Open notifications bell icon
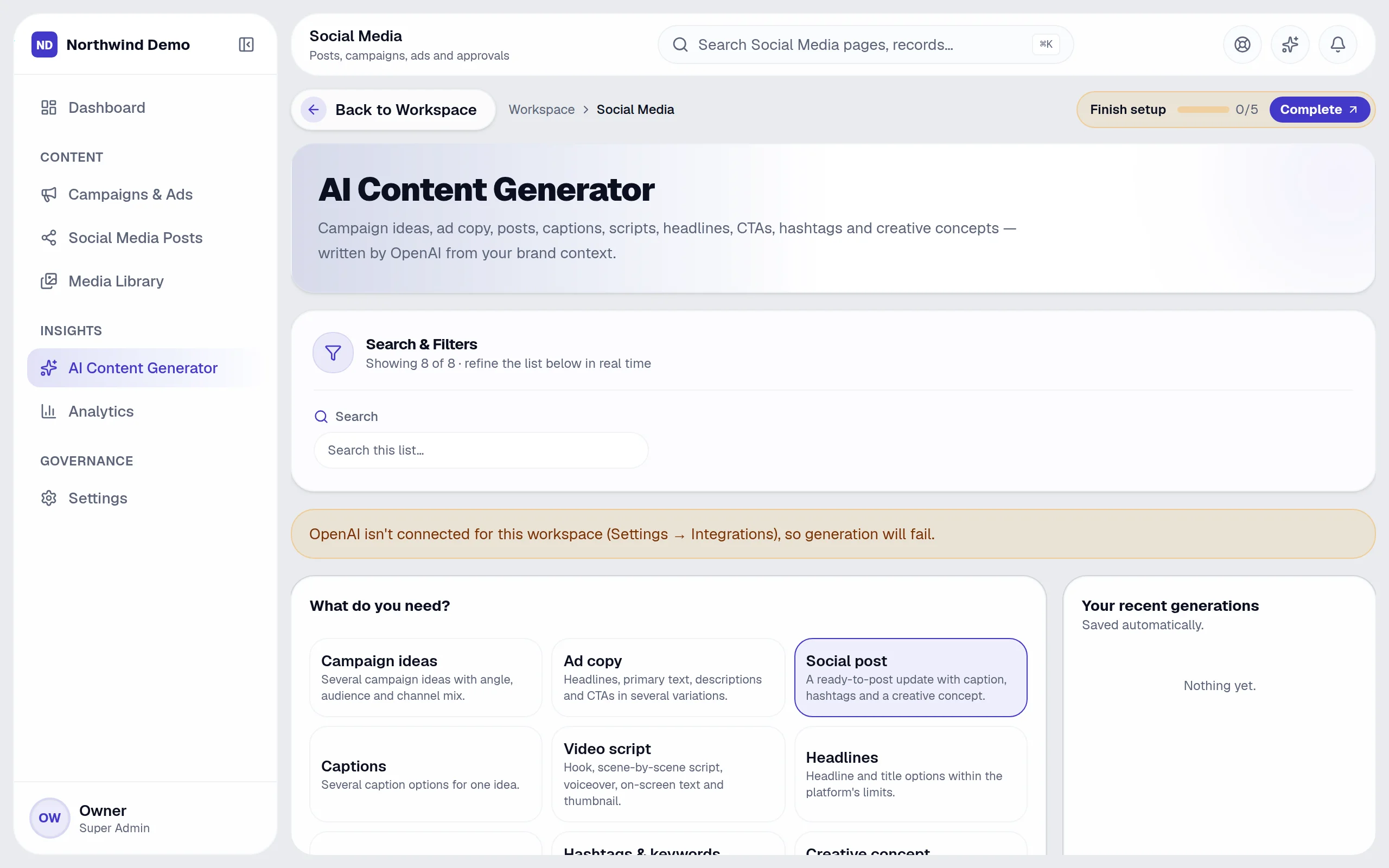The height and width of the screenshot is (868, 1389). click(x=1337, y=44)
